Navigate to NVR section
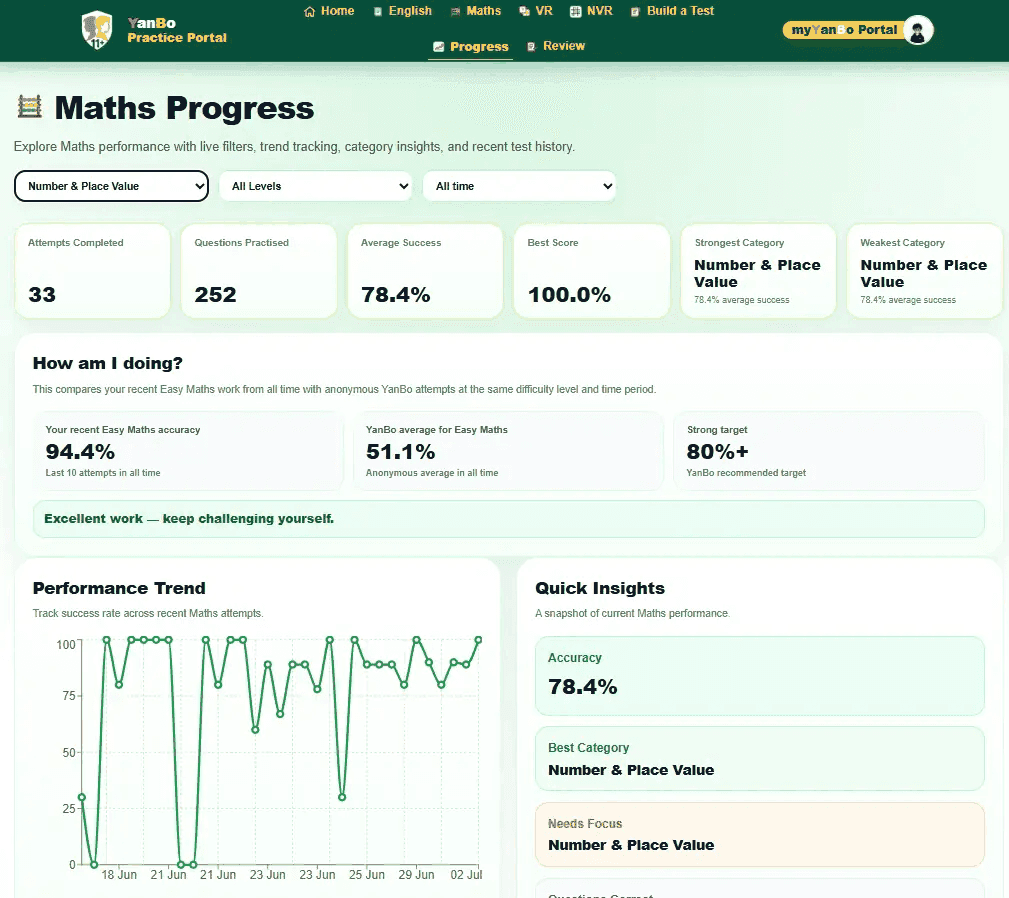The width and height of the screenshot is (1009, 898). pyautogui.click(x=591, y=11)
